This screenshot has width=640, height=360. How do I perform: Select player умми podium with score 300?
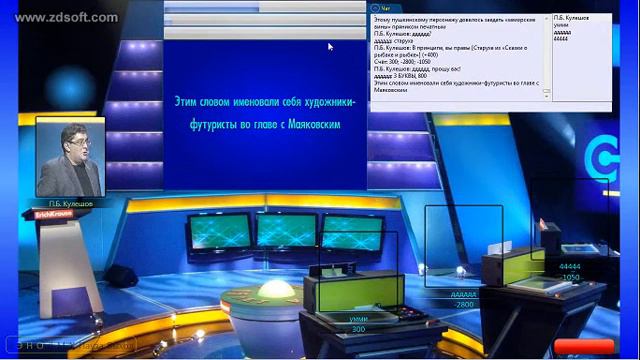pos(358,324)
